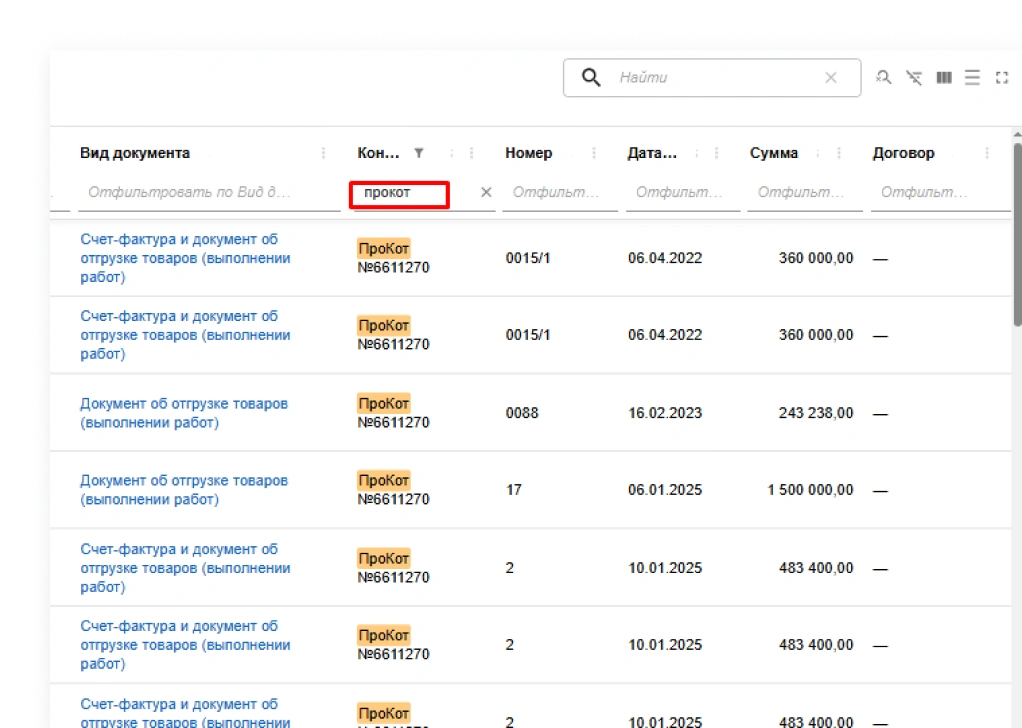Clear the Найти search box
The height and width of the screenshot is (728, 1022).
830,78
